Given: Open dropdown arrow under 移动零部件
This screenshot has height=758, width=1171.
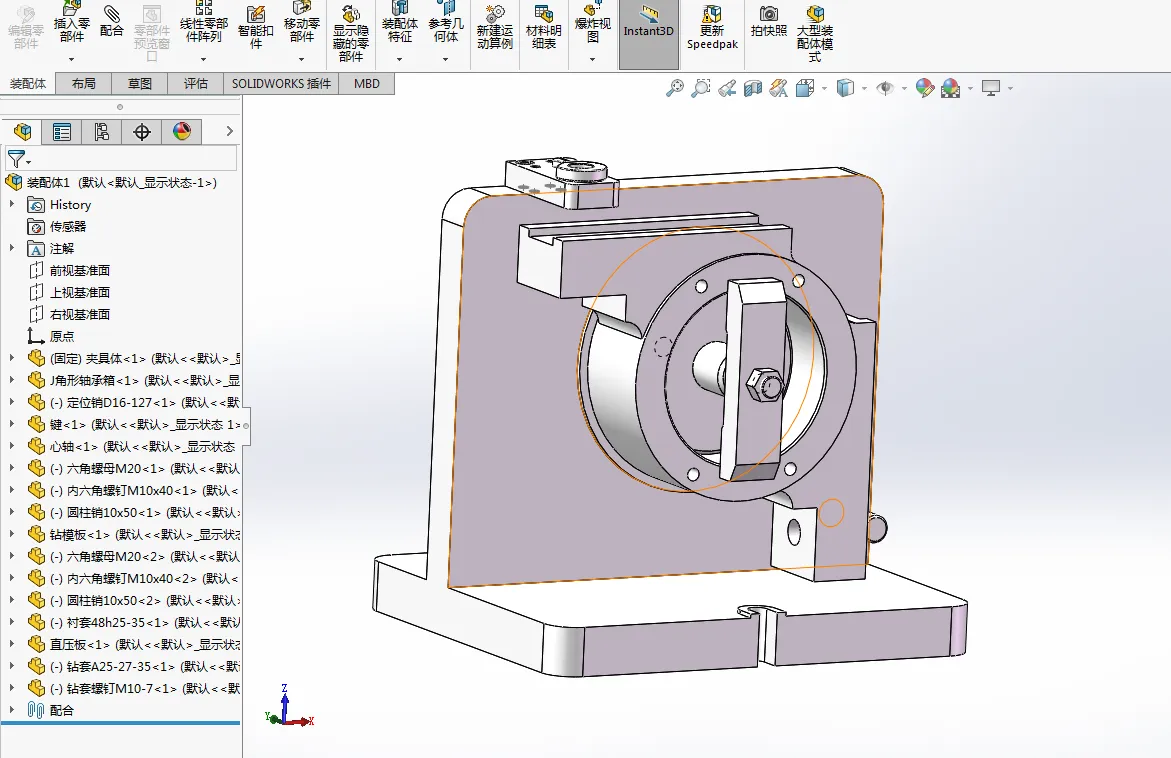Looking at the screenshot, I should coord(302,59).
